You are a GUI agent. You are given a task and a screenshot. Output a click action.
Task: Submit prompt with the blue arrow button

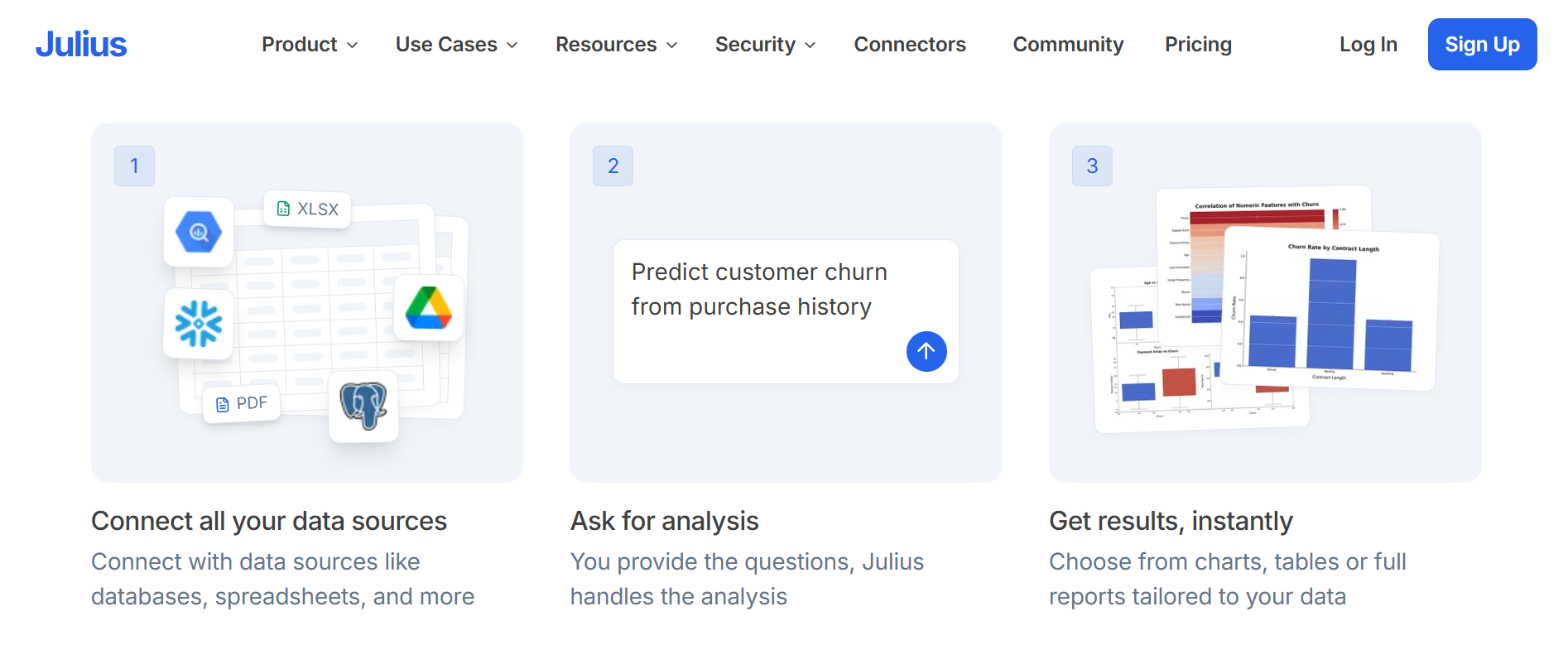pyautogui.click(x=926, y=351)
